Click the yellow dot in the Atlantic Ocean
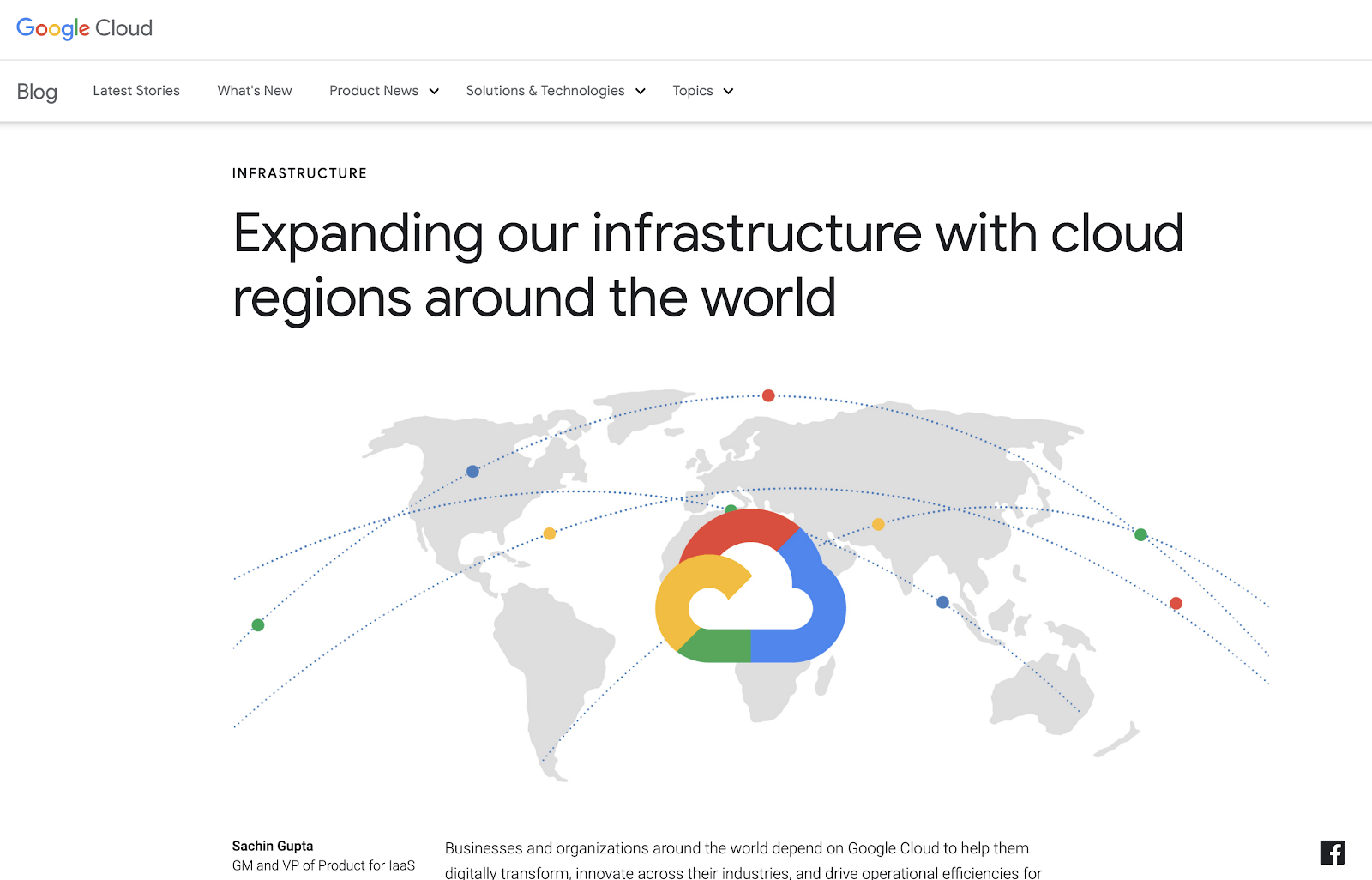The height and width of the screenshot is (880, 1372). [x=550, y=533]
